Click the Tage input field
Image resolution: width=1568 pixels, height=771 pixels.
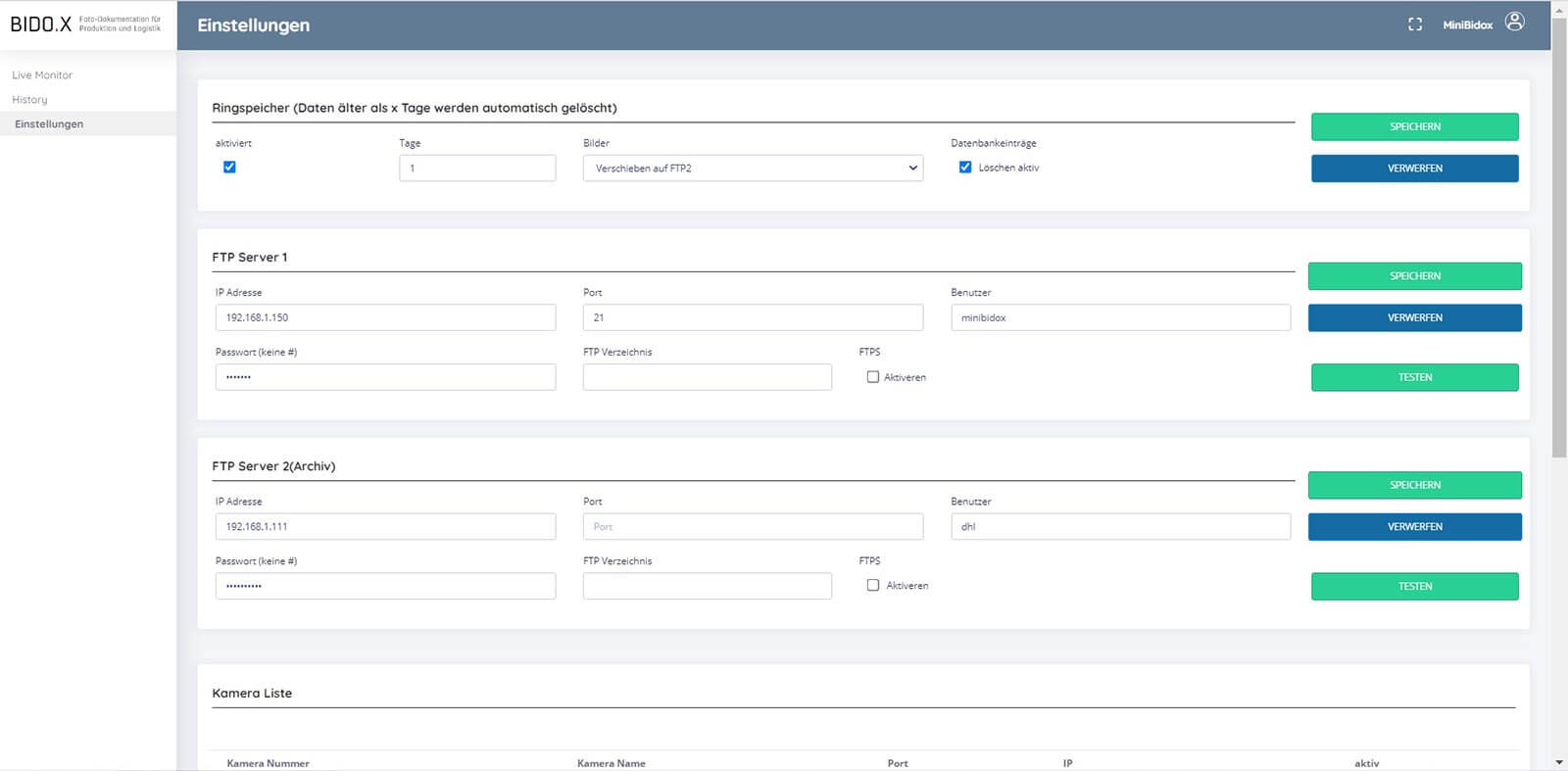pyautogui.click(x=477, y=169)
